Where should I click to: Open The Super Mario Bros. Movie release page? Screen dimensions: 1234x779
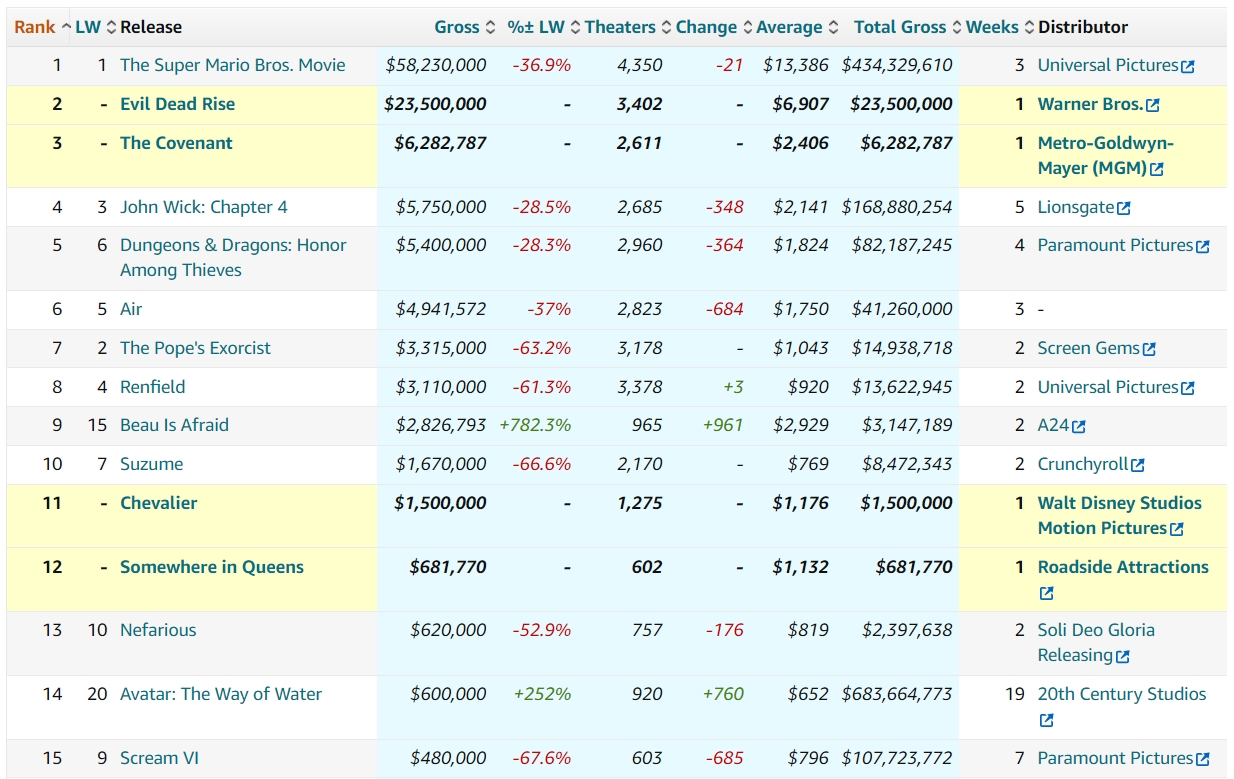click(x=233, y=65)
